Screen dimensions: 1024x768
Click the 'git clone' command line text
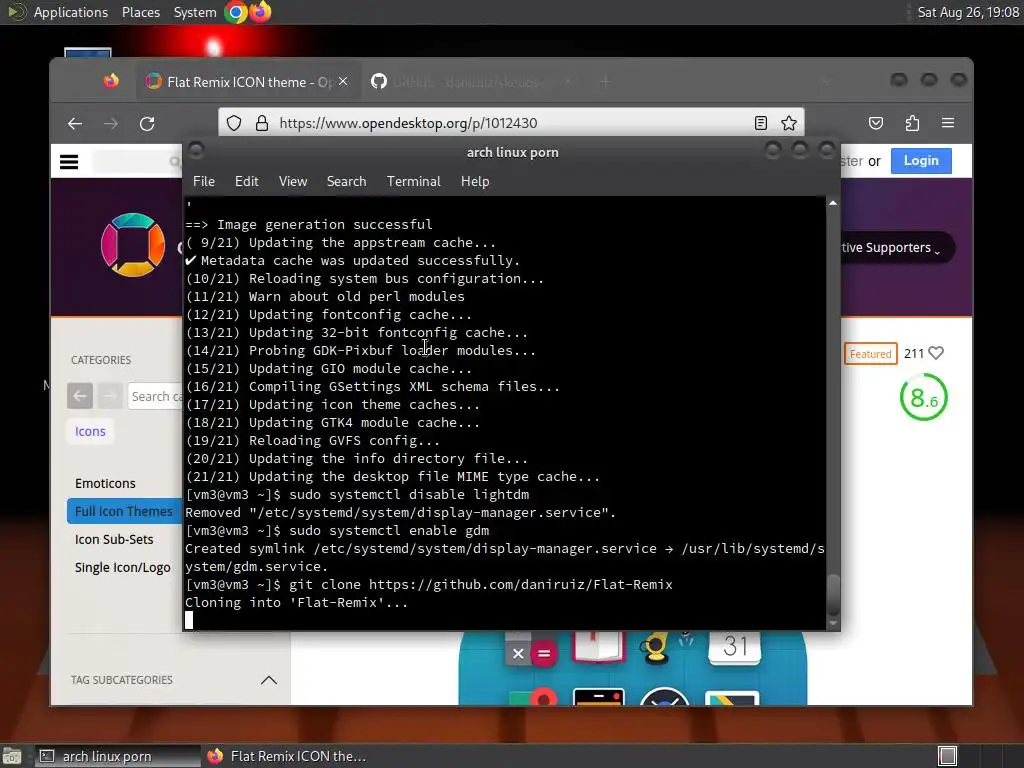(x=481, y=584)
